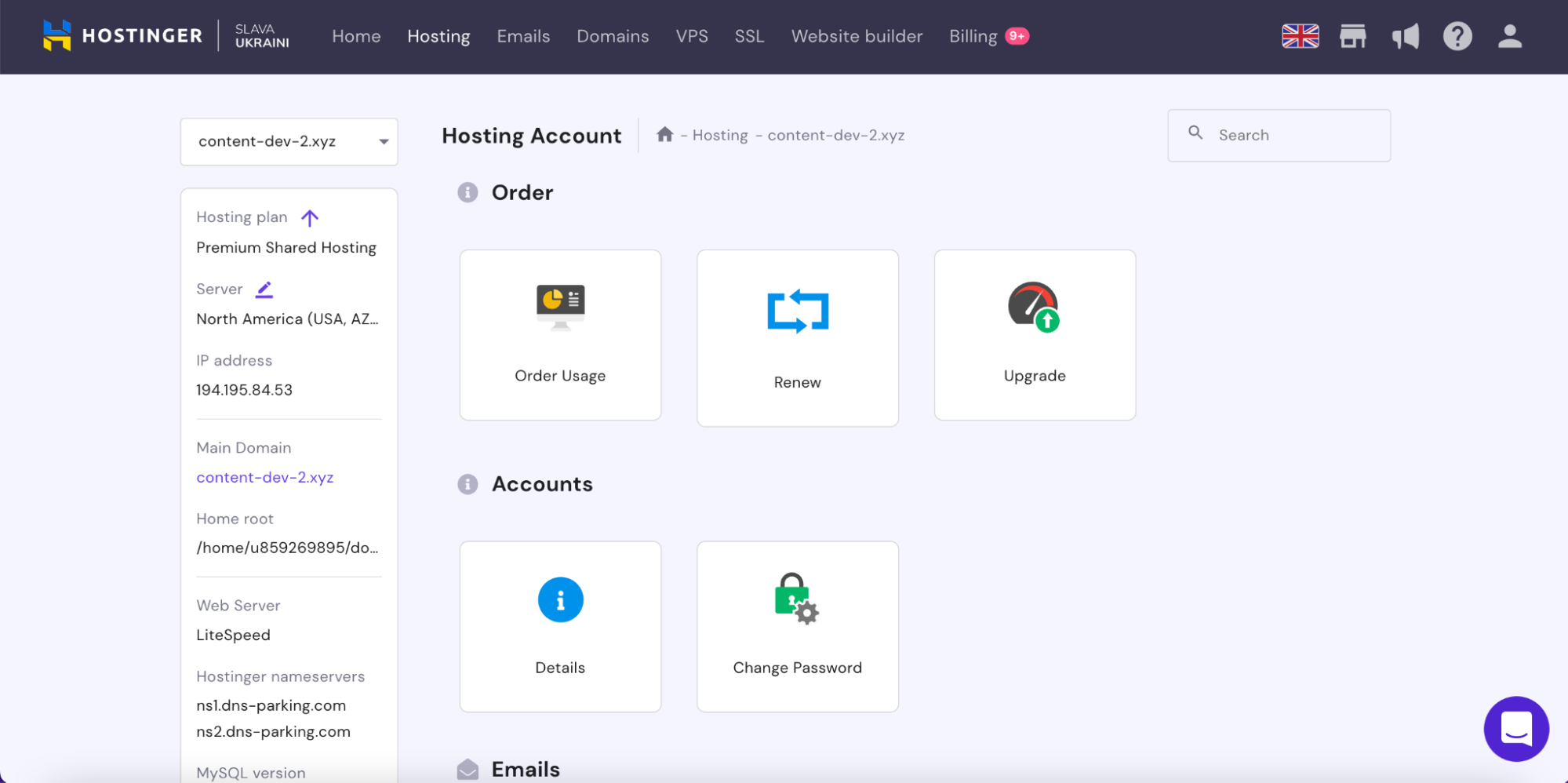Click the Order section info tooltip
This screenshot has width=1568, height=783.
coord(467,192)
